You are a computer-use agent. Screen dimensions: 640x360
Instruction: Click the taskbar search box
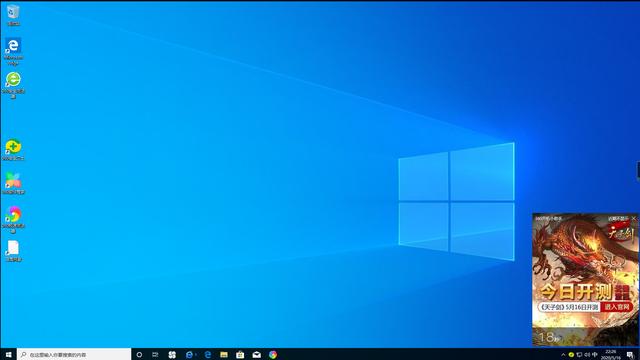(74, 354)
